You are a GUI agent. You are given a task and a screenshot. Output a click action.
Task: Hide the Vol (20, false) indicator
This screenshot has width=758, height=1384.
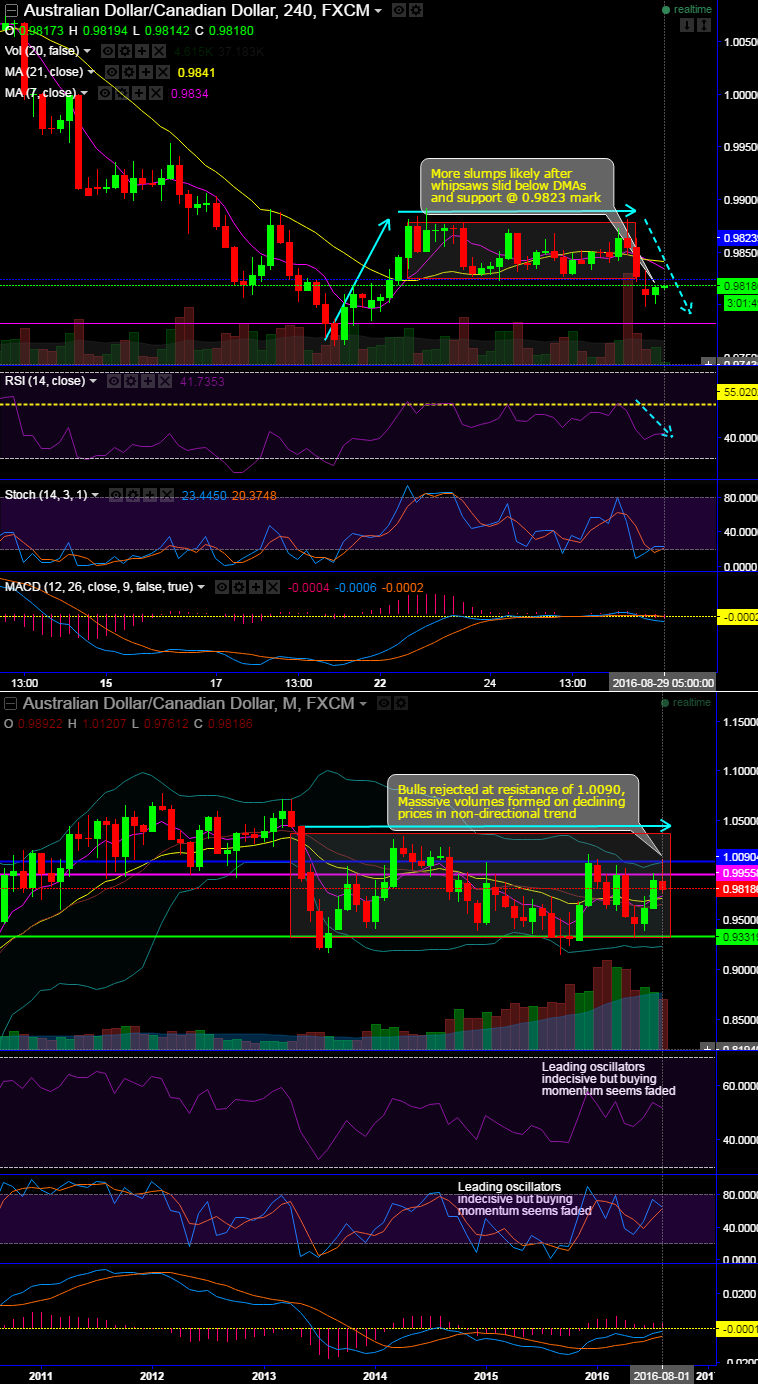pyautogui.click(x=107, y=51)
